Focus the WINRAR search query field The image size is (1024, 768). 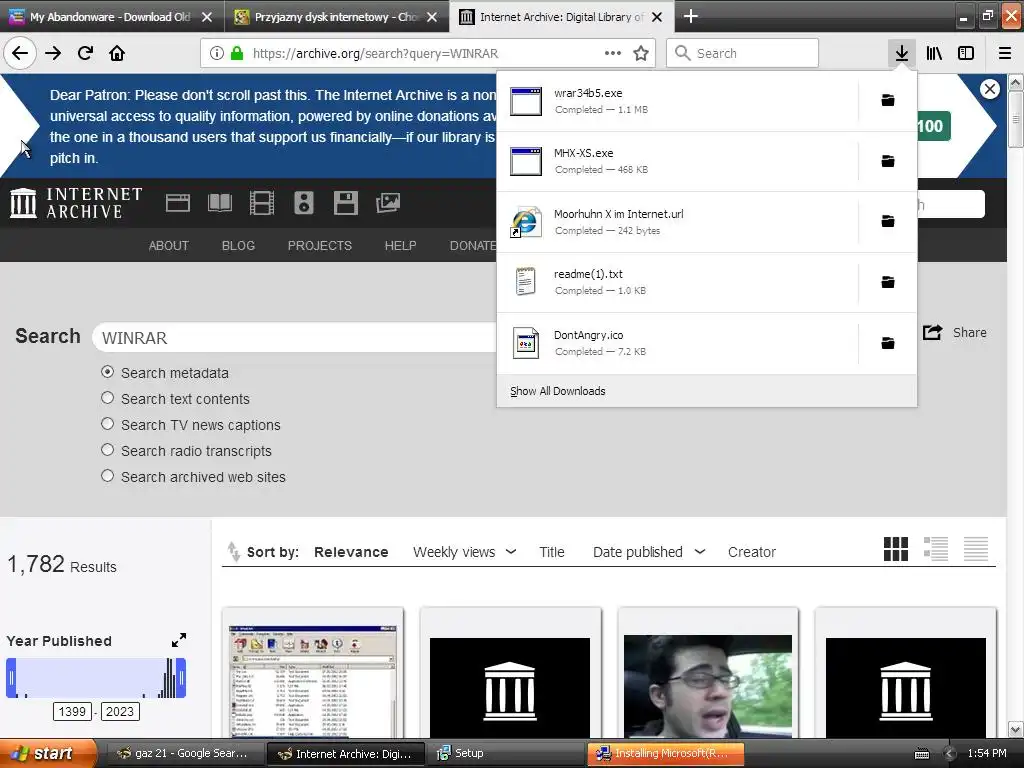pos(297,338)
